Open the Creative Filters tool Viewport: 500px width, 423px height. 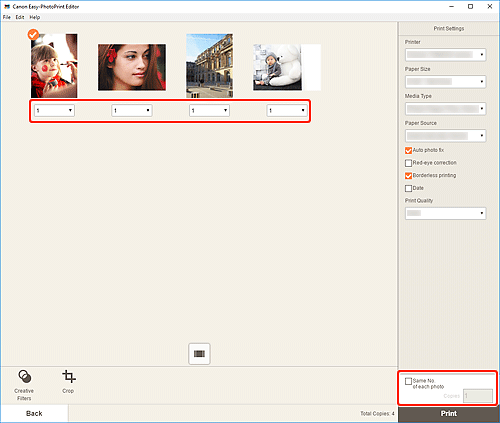pos(24,385)
